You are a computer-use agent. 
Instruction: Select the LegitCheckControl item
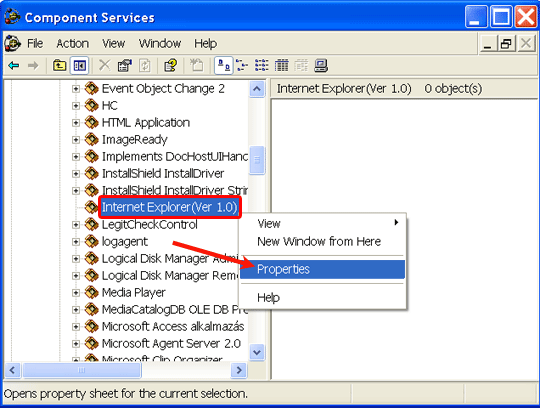tap(149, 225)
